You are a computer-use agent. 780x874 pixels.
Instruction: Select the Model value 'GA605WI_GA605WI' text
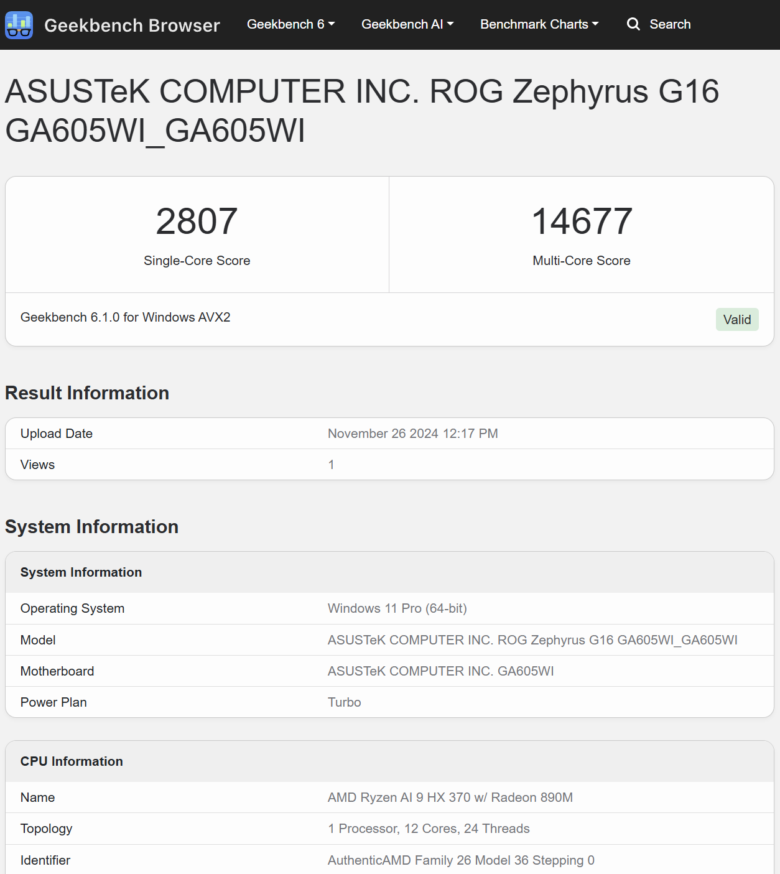tap(677, 640)
